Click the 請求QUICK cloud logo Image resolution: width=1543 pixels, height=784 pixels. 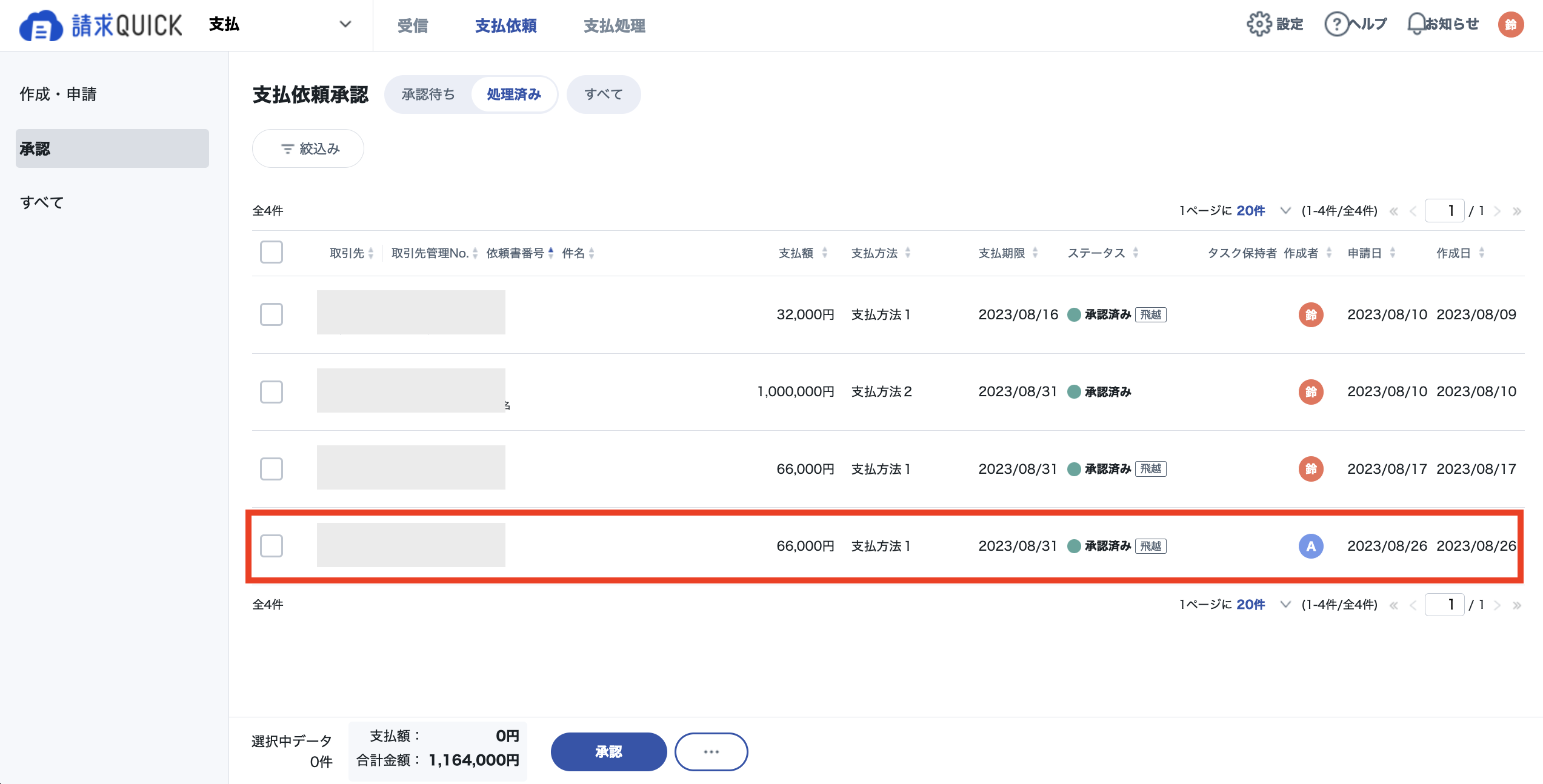101,25
